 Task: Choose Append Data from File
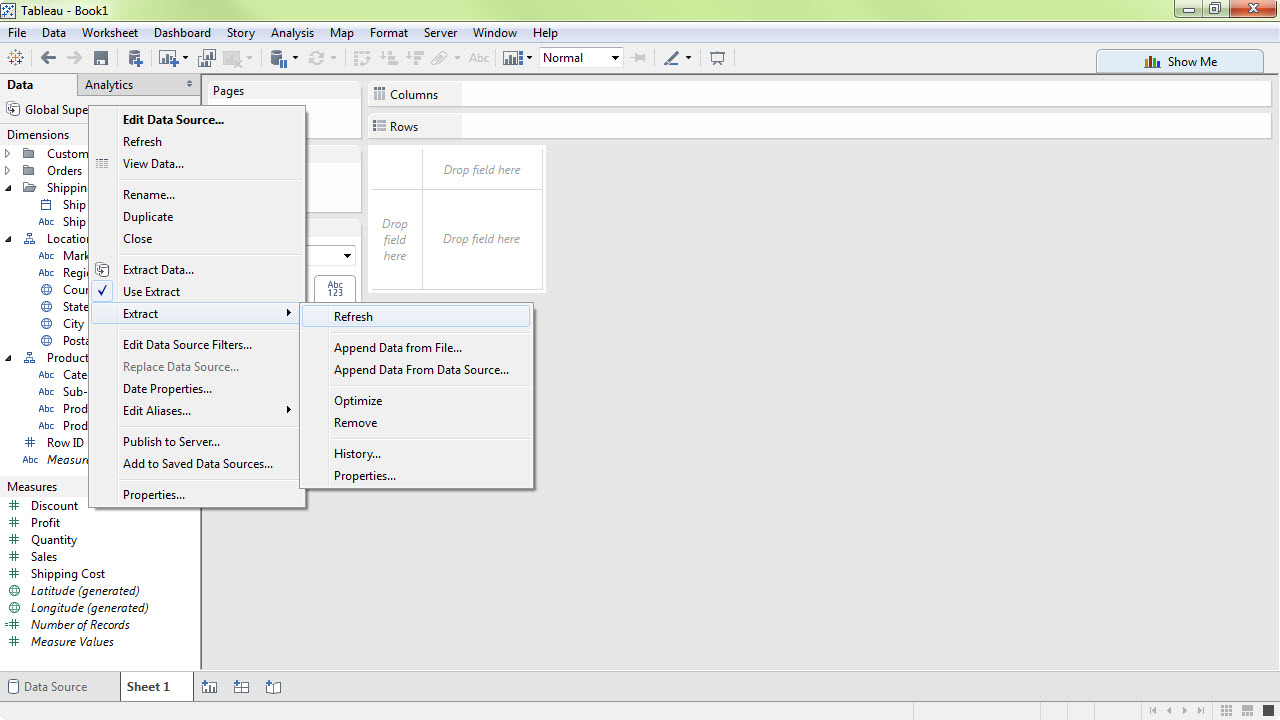[x=417, y=348]
